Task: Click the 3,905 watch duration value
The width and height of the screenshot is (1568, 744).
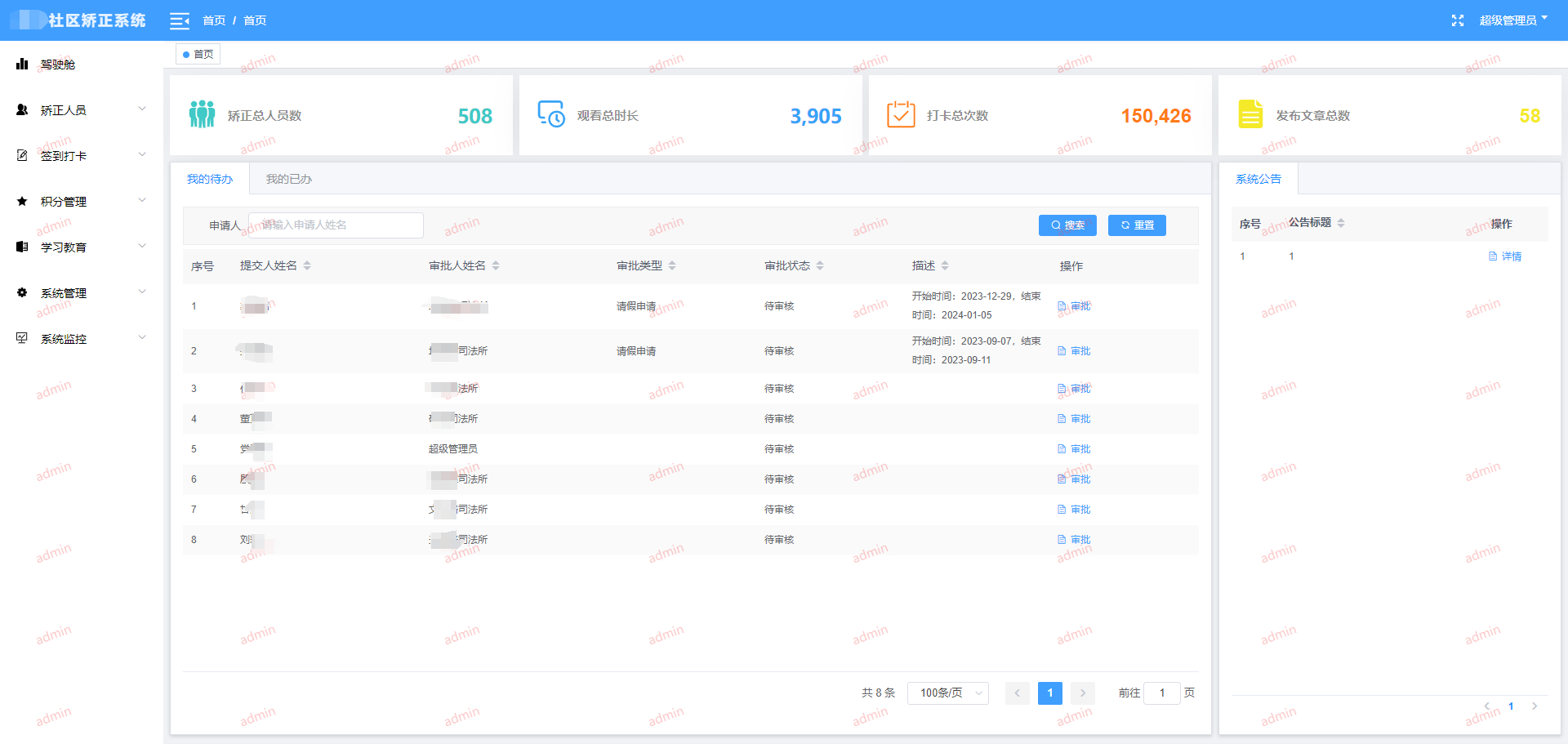Action: (x=816, y=116)
